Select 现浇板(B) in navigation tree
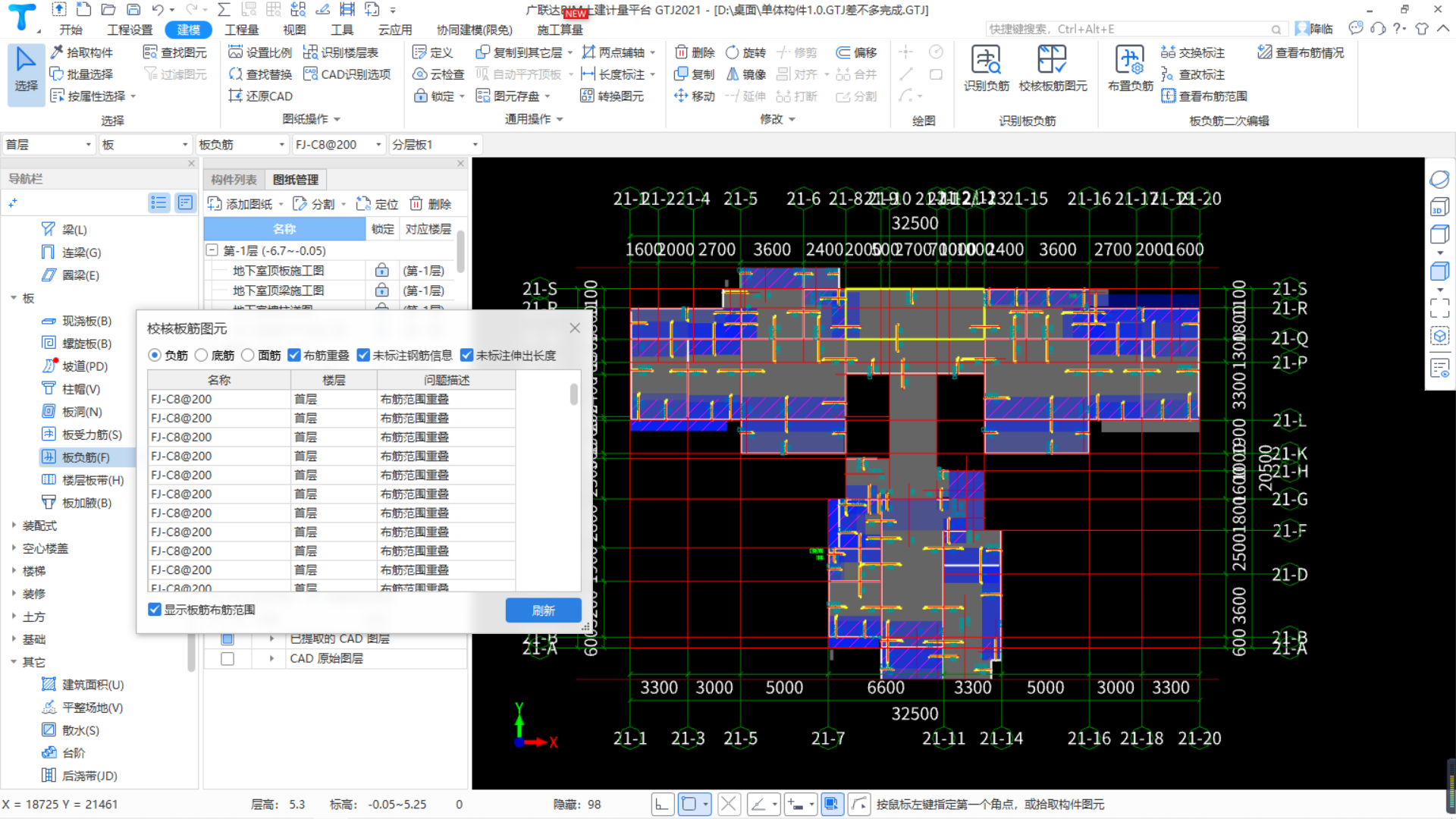This screenshot has height=819, width=1456. point(86,321)
